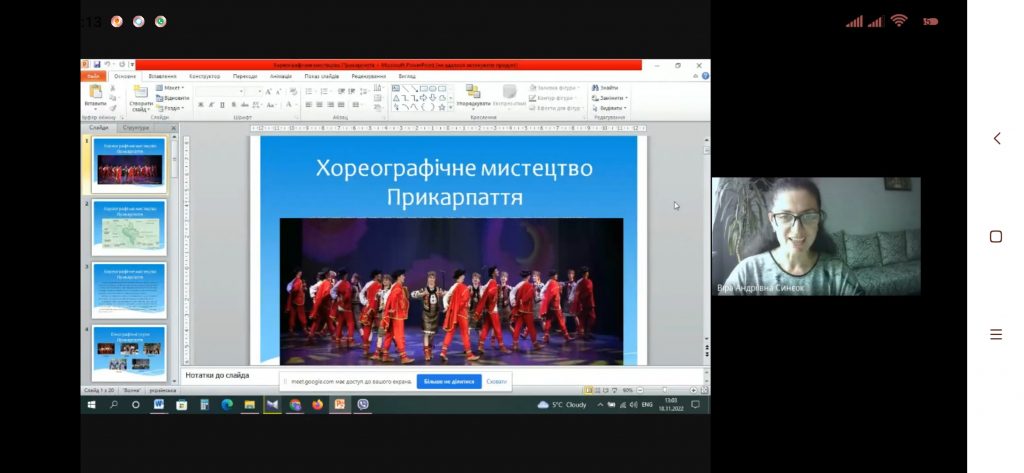1024x473 pixels.
Task: Toggle italic formatting in the ribbon
Action: pyautogui.click(x=211, y=105)
